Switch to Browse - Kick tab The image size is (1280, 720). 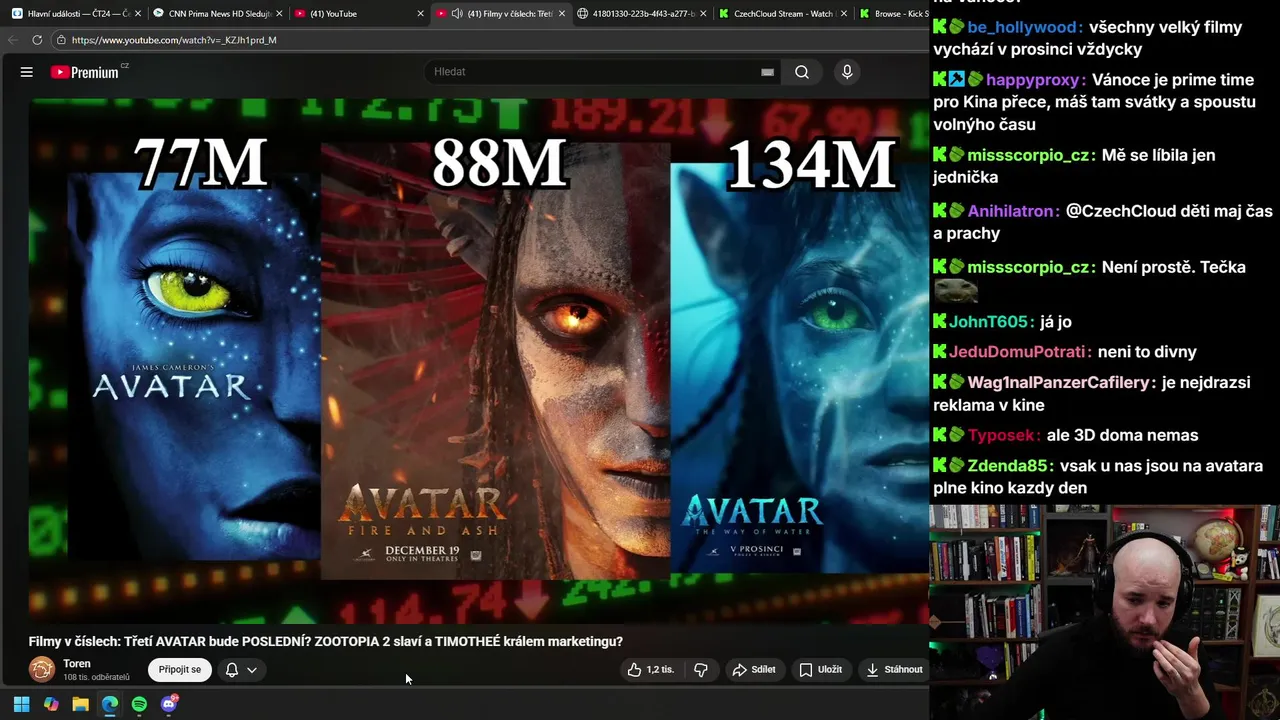[x=895, y=14]
